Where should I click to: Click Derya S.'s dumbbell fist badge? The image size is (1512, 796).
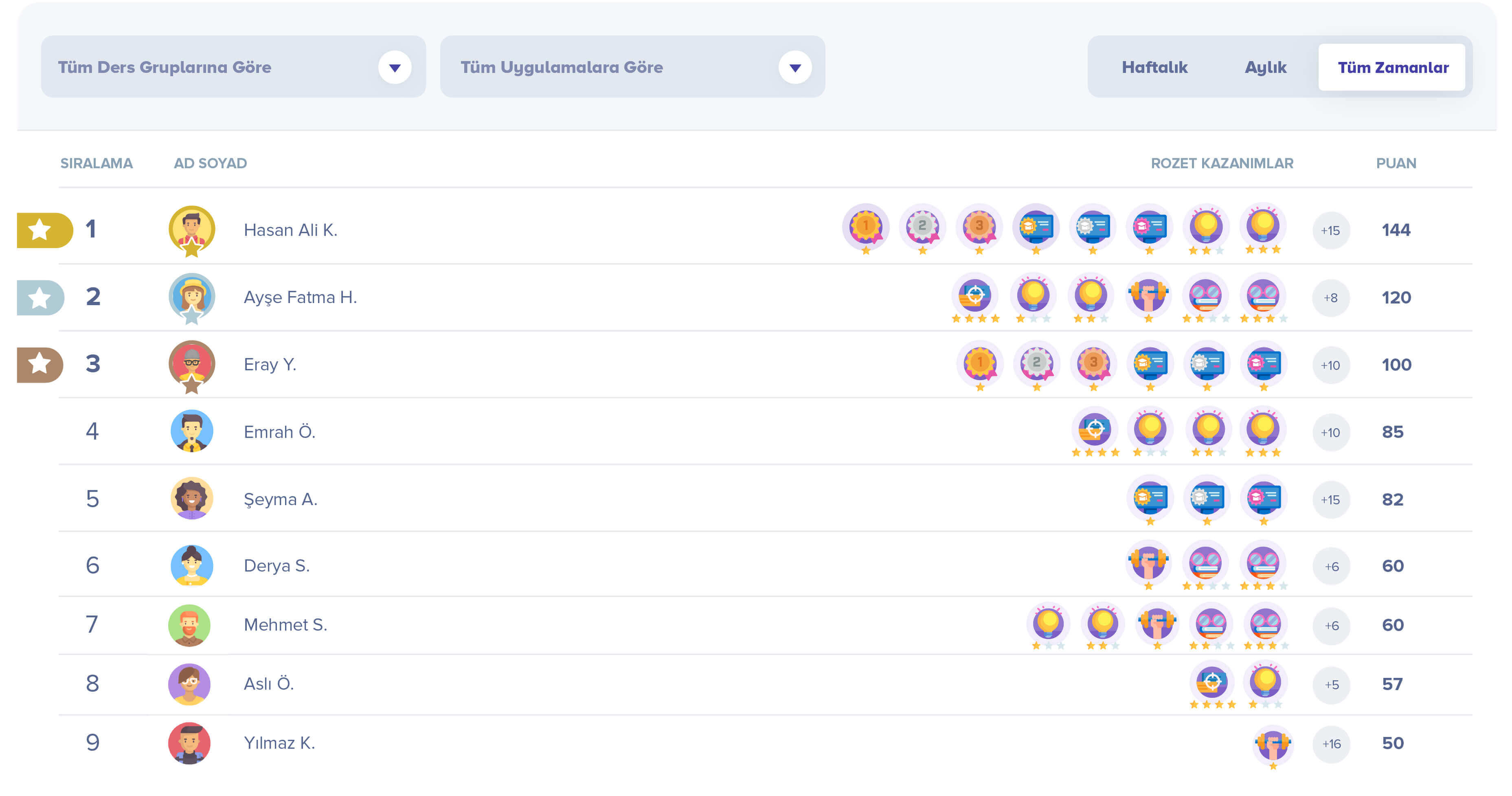click(1149, 562)
